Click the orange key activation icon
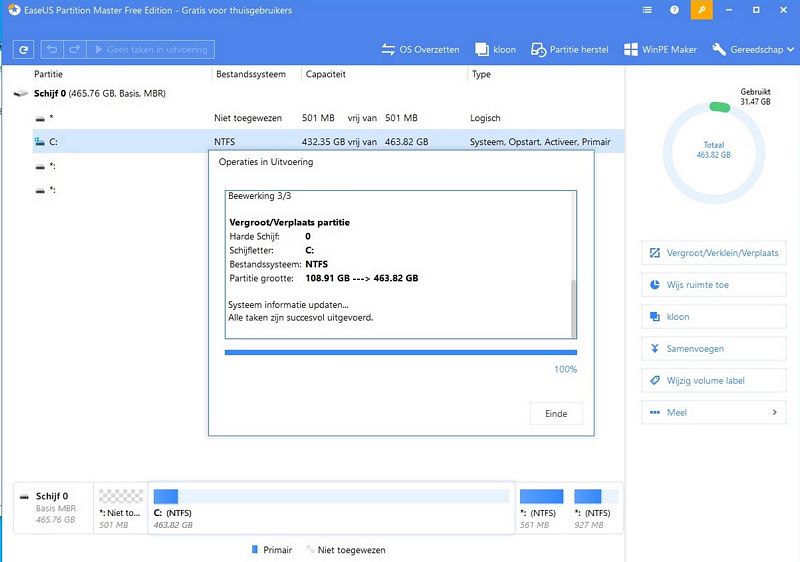 pyautogui.click(x=702, y=10)
